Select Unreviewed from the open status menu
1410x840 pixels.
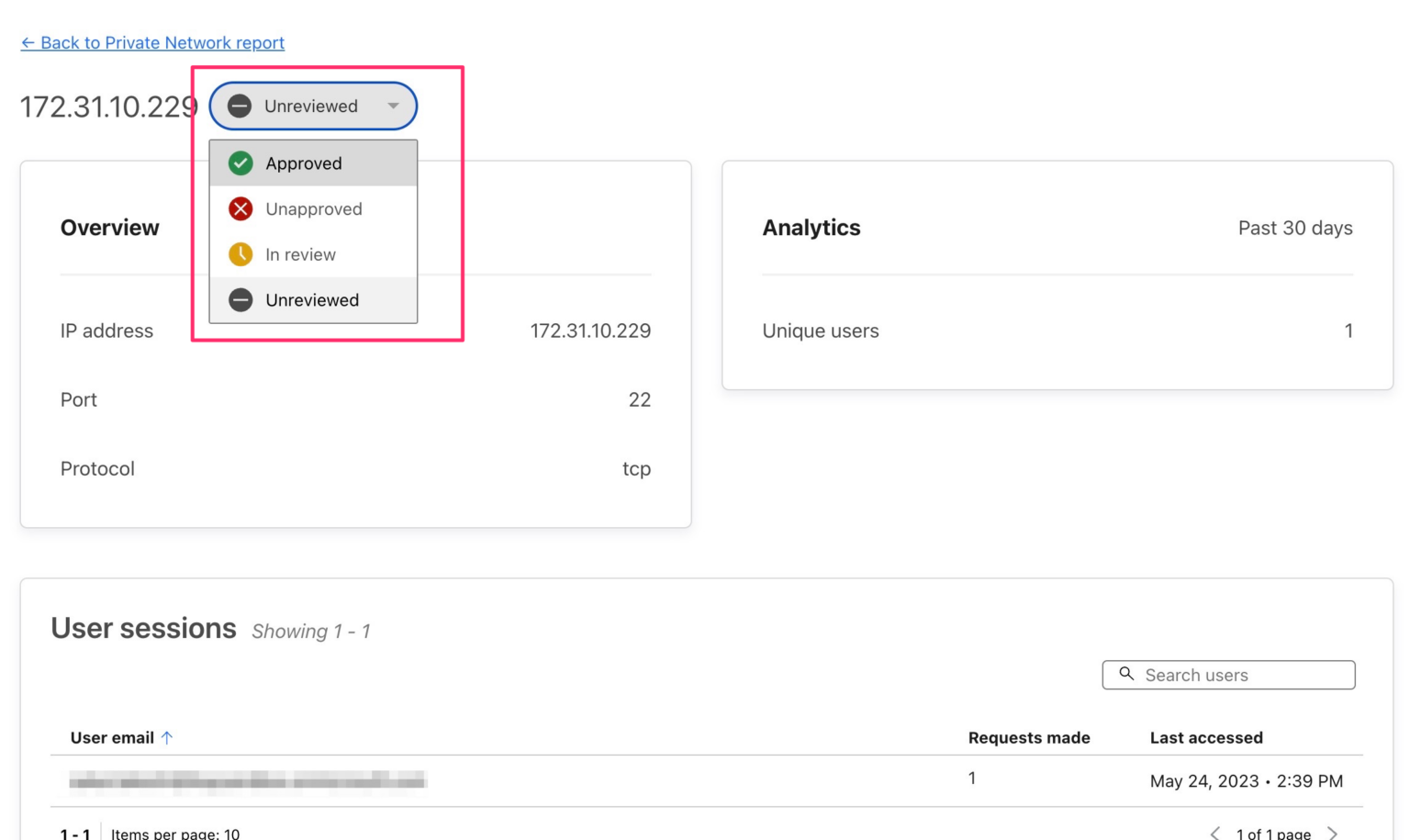coord(311,300)
